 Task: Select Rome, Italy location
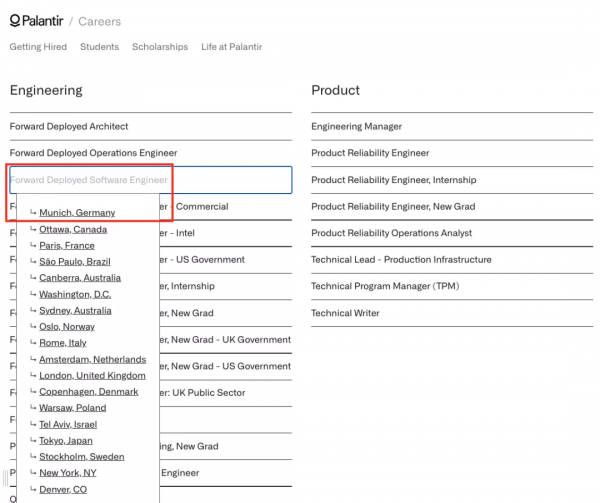[x=63, y=343]
